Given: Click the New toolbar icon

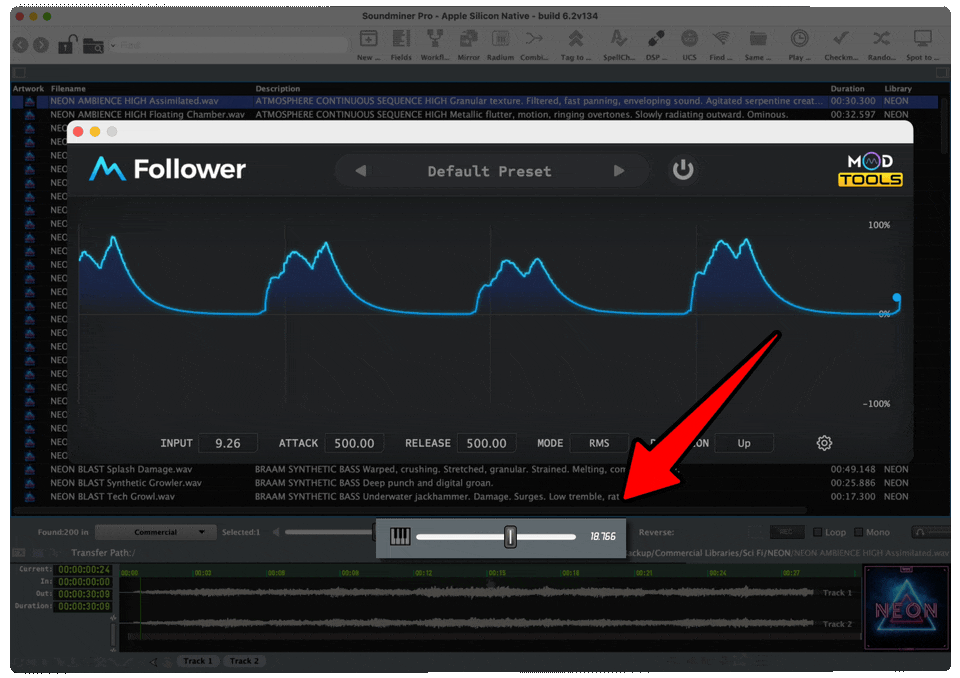Looking at the screenshot, I should (x=369, y=39).
